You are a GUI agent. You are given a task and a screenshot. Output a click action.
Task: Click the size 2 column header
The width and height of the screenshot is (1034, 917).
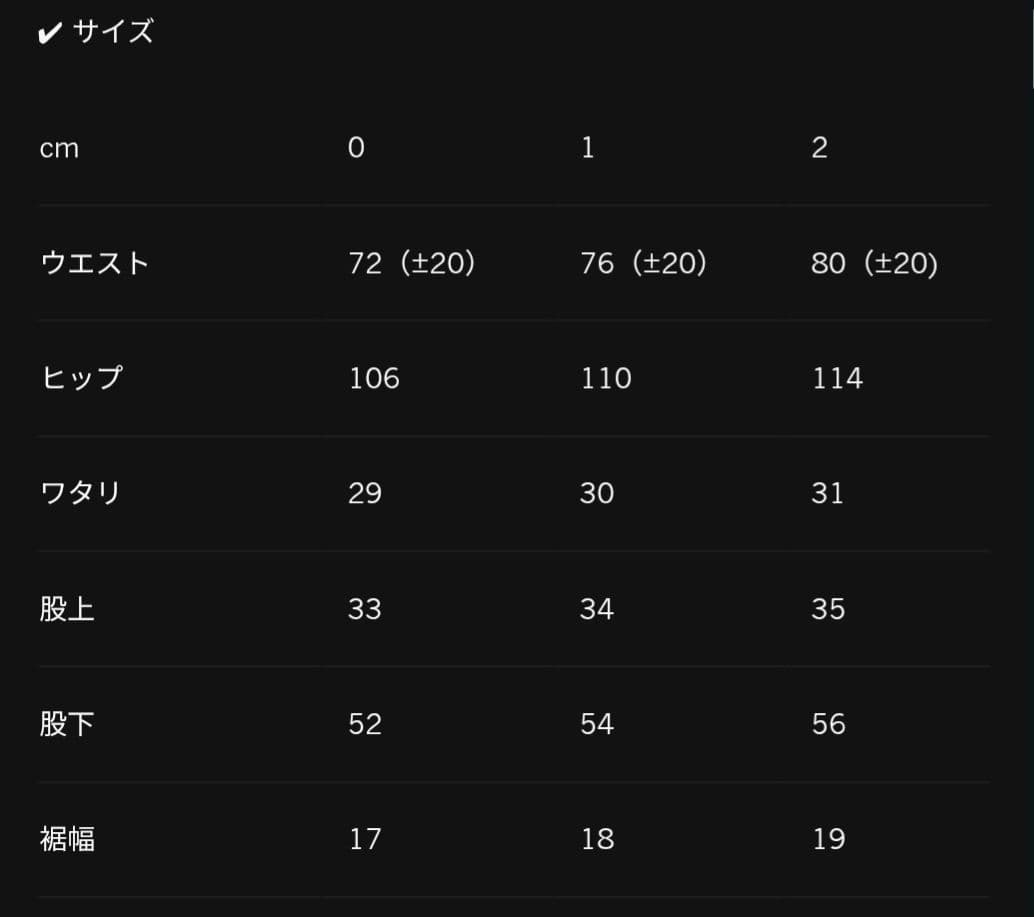coord(819,148)
